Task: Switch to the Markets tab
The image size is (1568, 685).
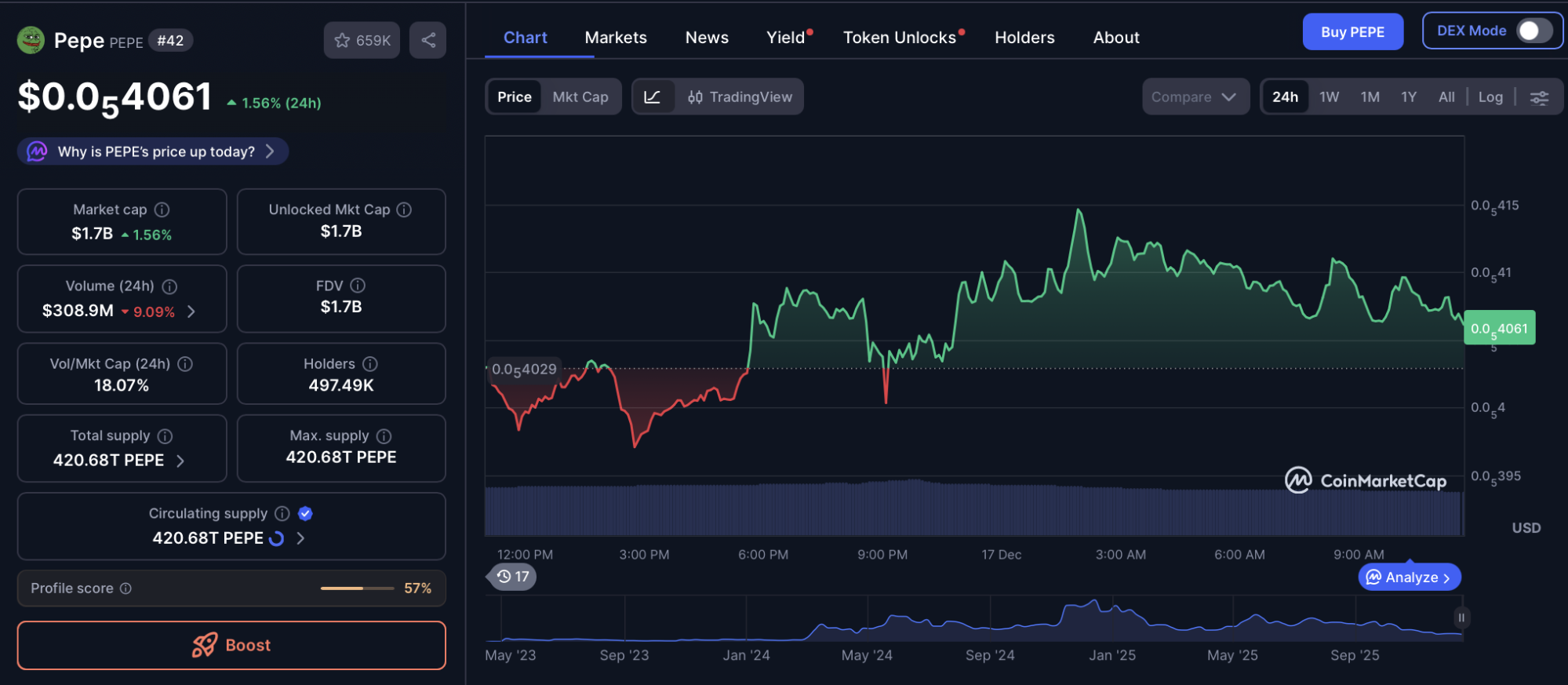Action: (616, 38)
